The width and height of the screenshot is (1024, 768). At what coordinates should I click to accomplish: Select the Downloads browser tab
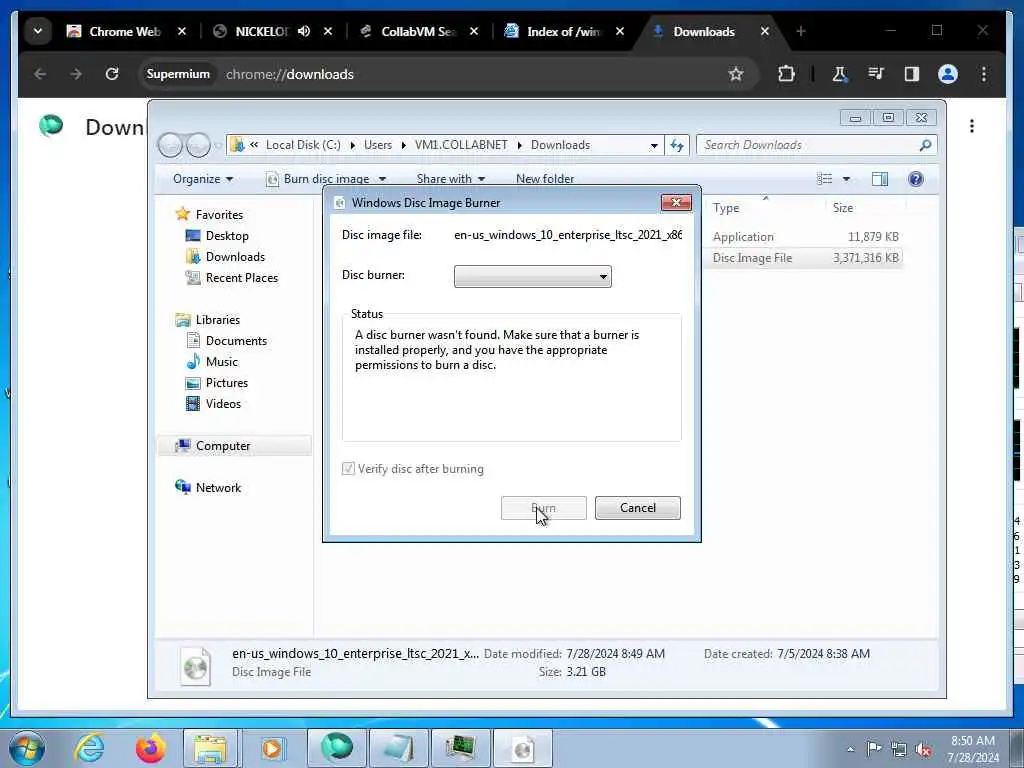pyautogui.click(x=704, y=31)
